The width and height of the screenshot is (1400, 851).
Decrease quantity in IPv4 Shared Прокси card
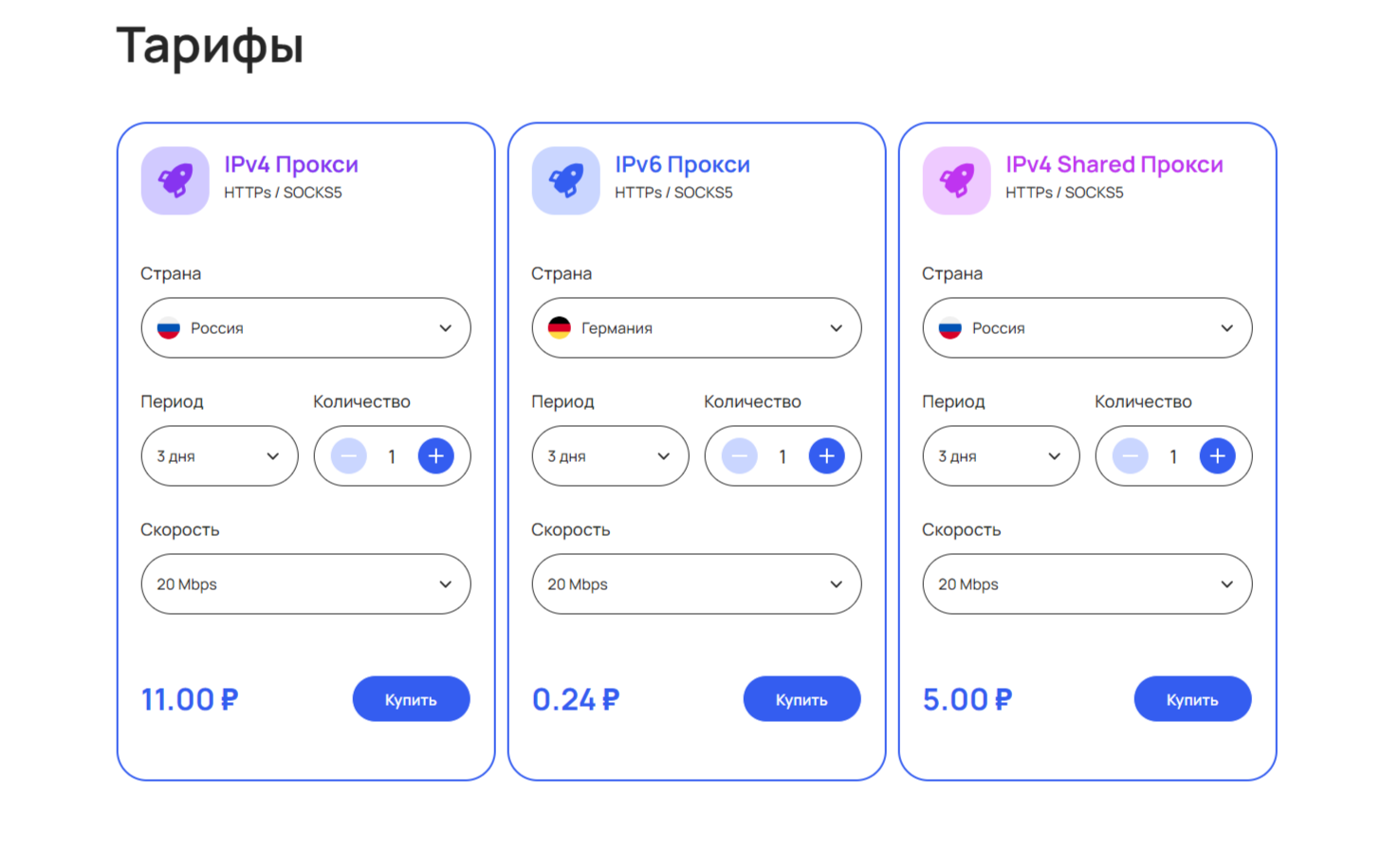(x=1131, y=456)
